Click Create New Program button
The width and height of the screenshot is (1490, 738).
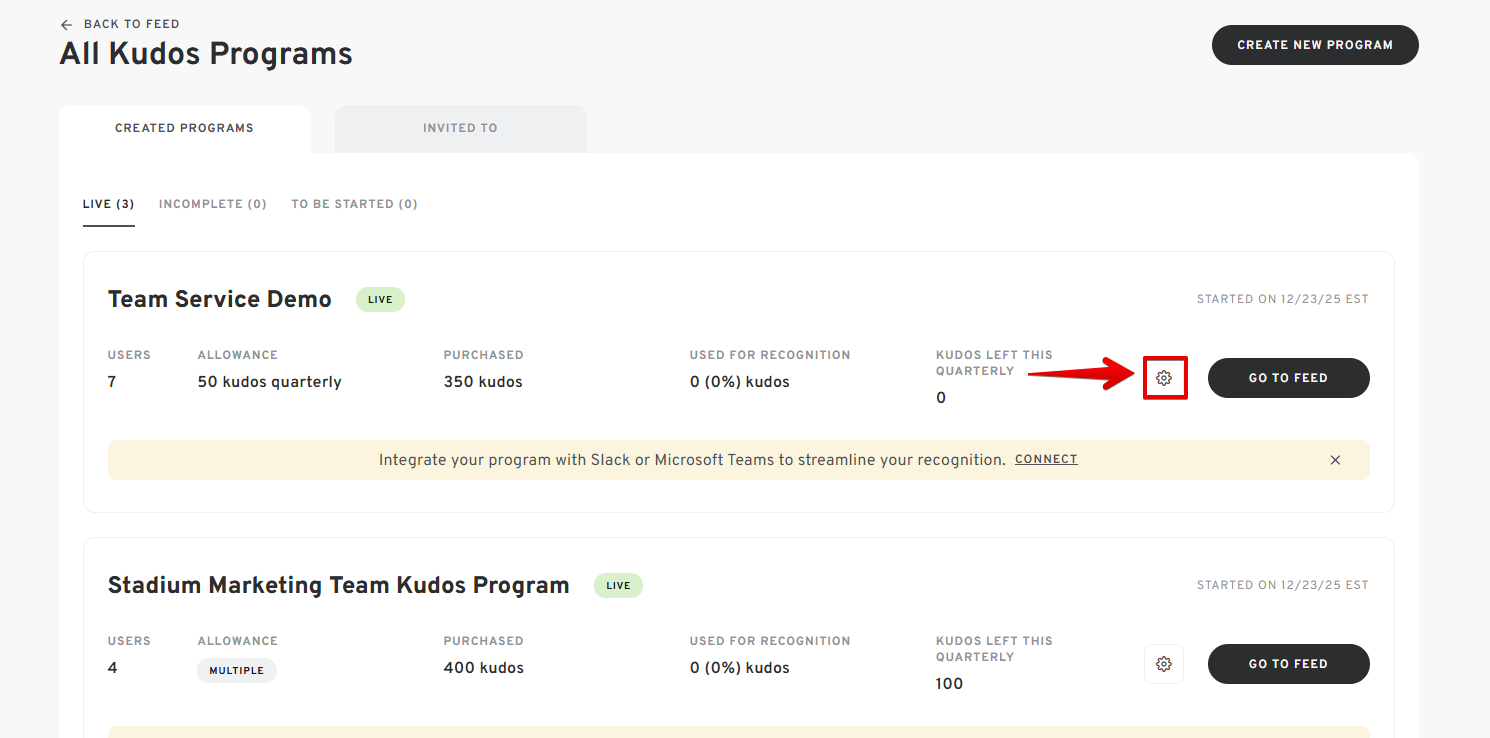click(x=1314, y=45)
